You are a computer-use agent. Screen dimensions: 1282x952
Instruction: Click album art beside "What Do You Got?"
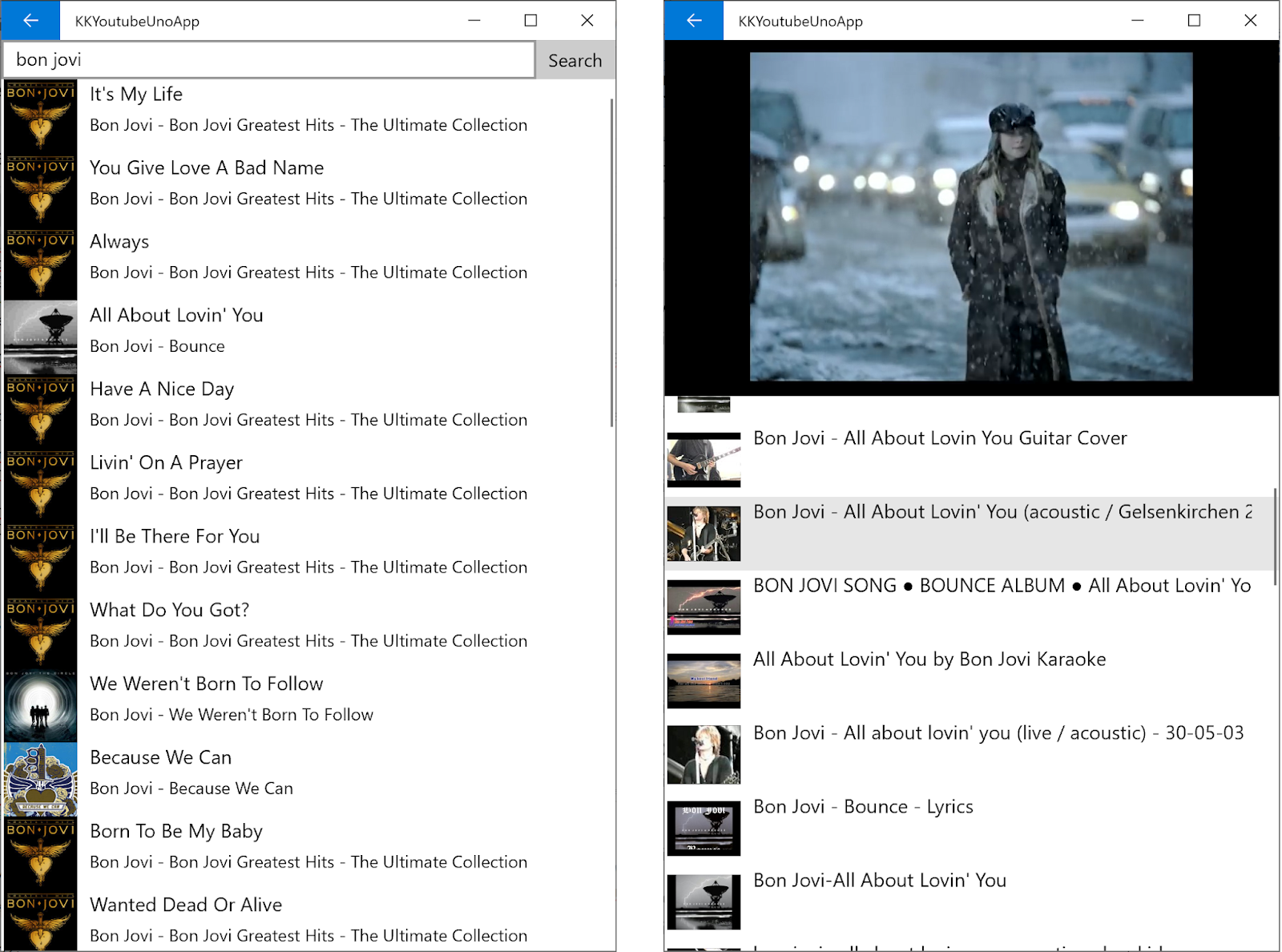pos(41,632)
